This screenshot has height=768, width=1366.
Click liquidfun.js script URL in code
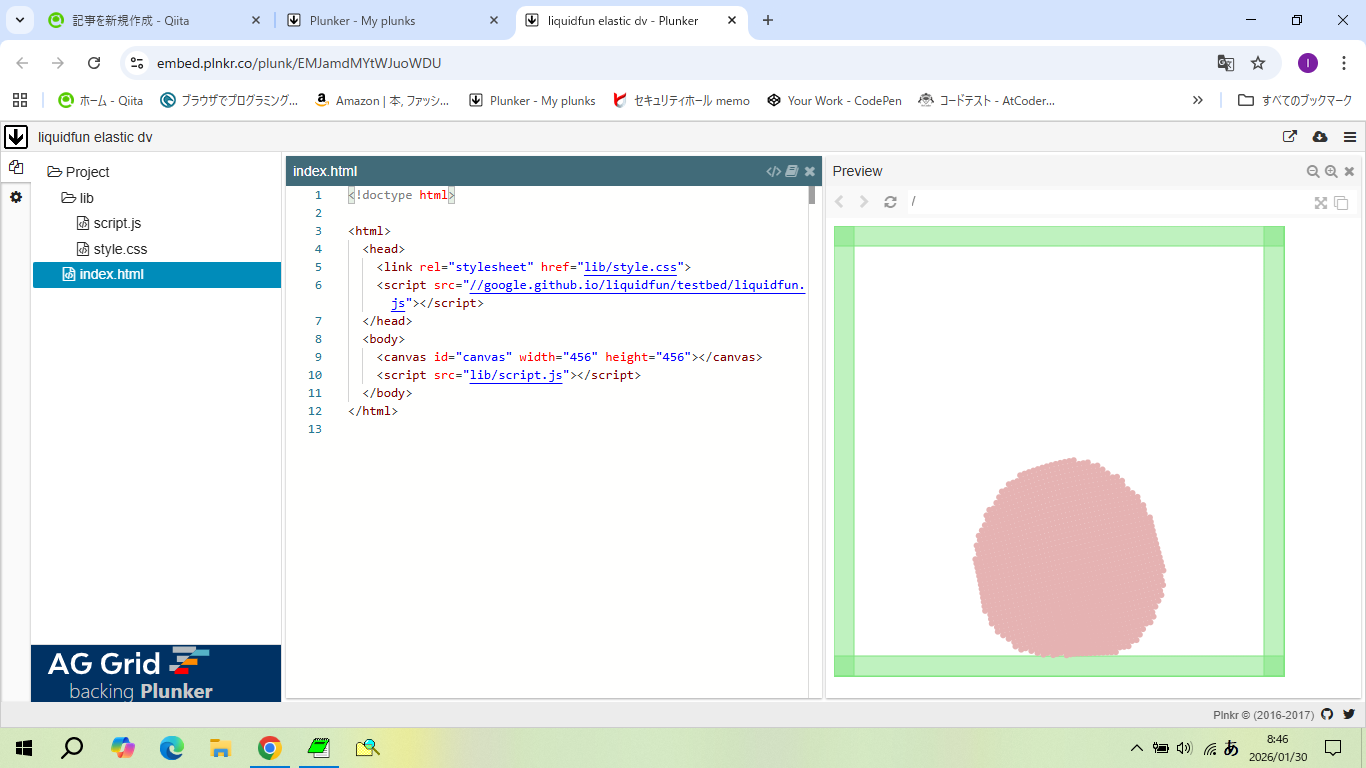pyautogui.click(x=637, y=285)
